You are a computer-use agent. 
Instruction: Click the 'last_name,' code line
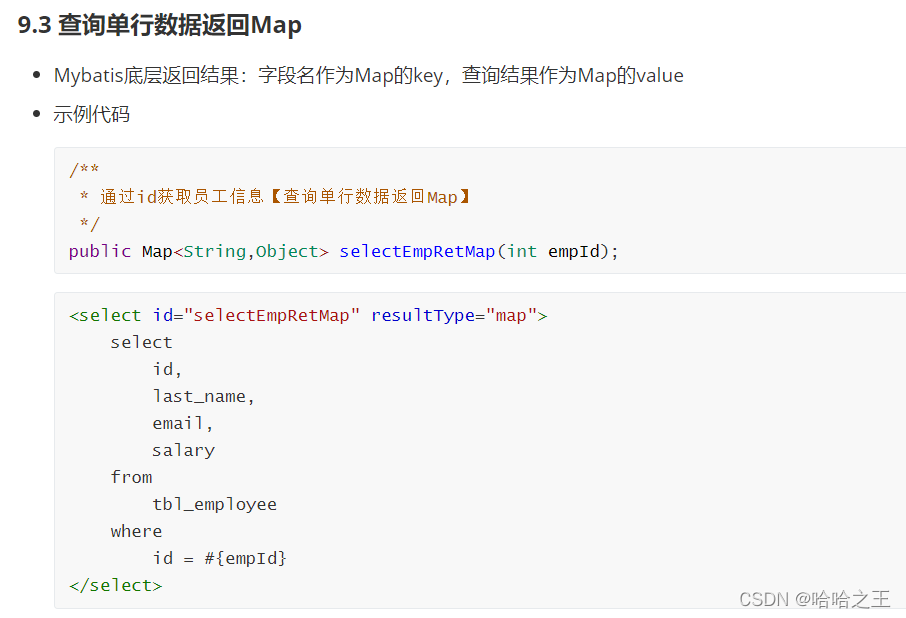coord(203,396)
